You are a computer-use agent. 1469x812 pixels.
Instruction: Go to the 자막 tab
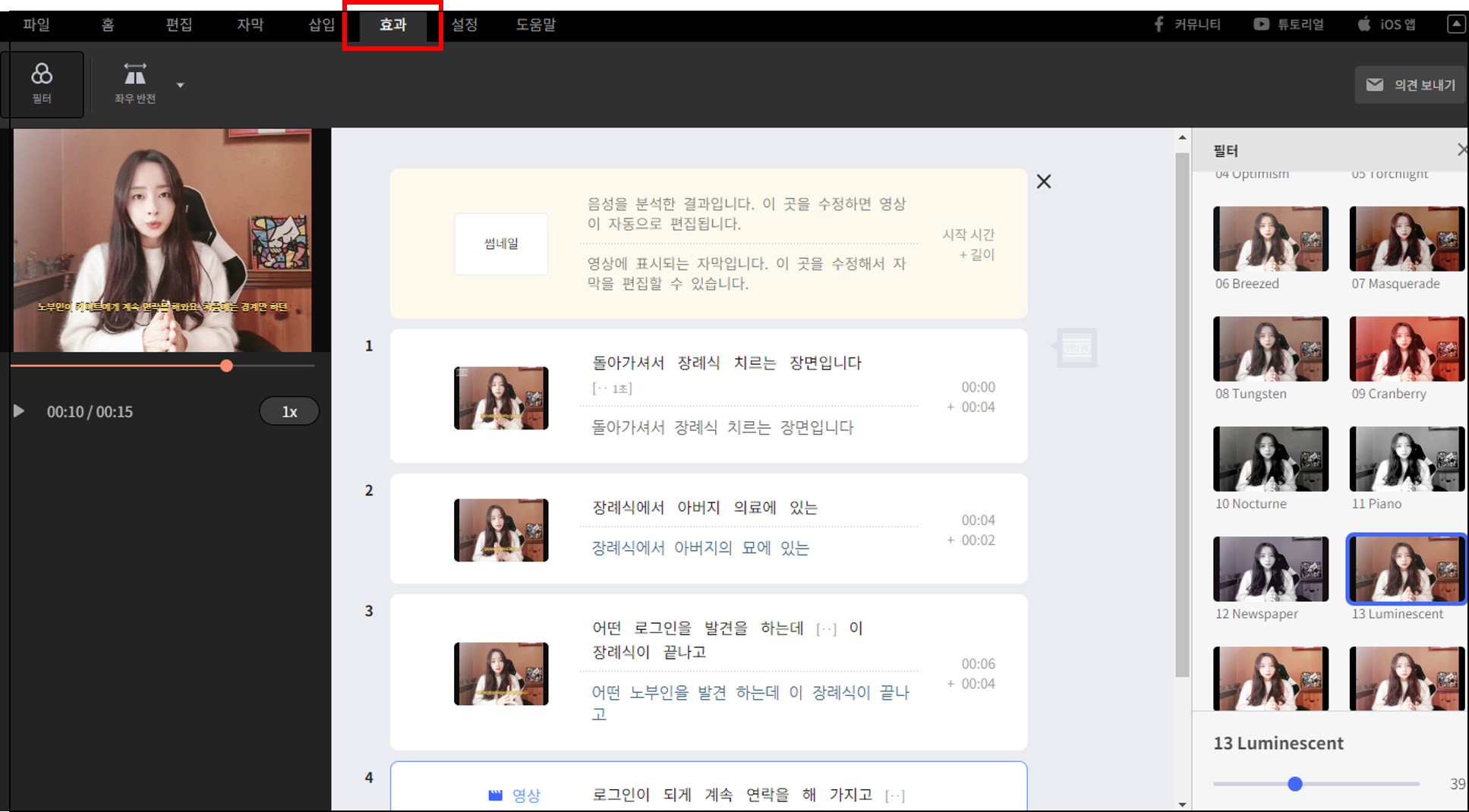(250, 24)
